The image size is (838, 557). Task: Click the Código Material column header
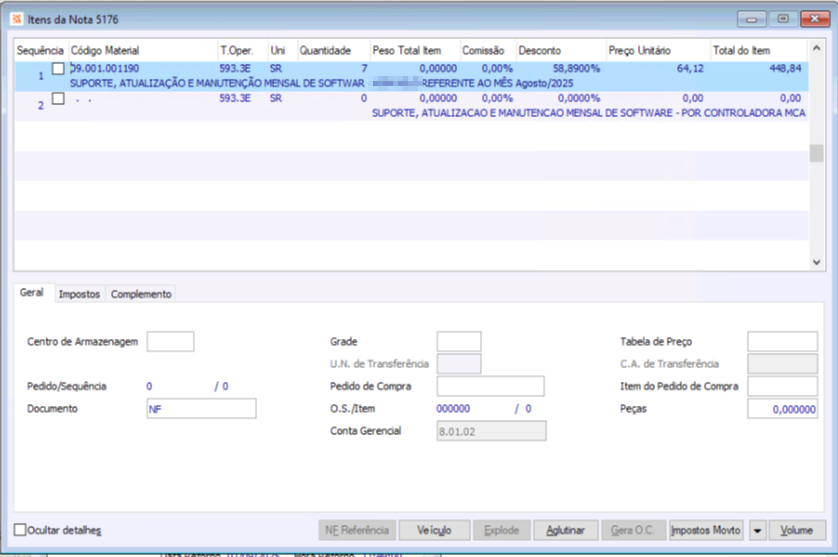[x=142, y=51]
